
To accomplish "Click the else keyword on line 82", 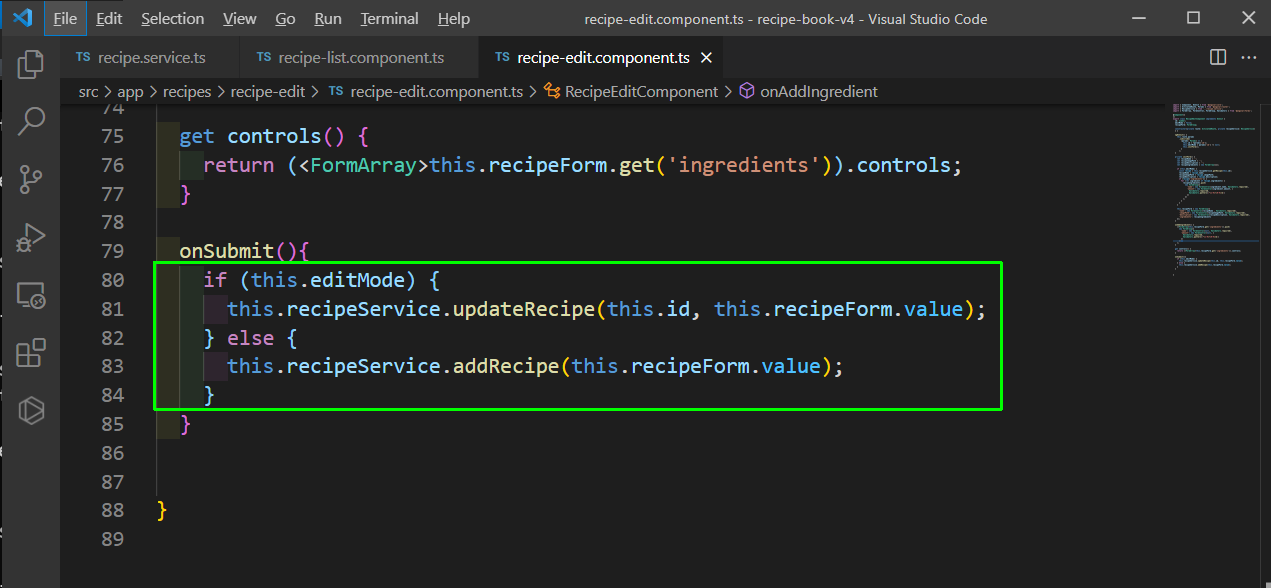I will 251,338.
